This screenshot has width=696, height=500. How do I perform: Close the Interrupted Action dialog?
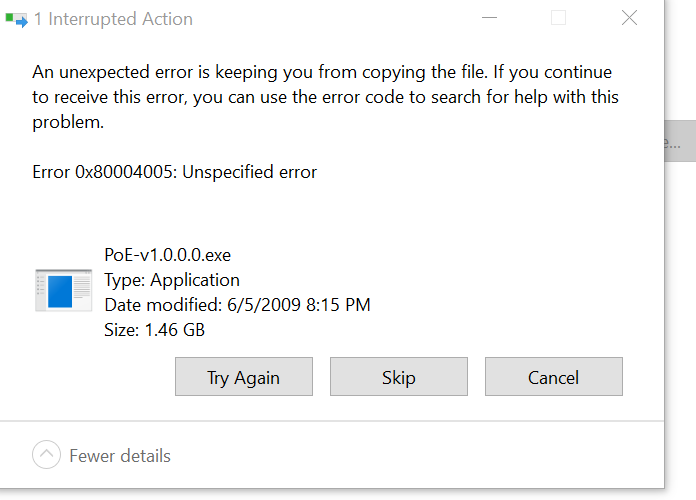tap(629, 18)
